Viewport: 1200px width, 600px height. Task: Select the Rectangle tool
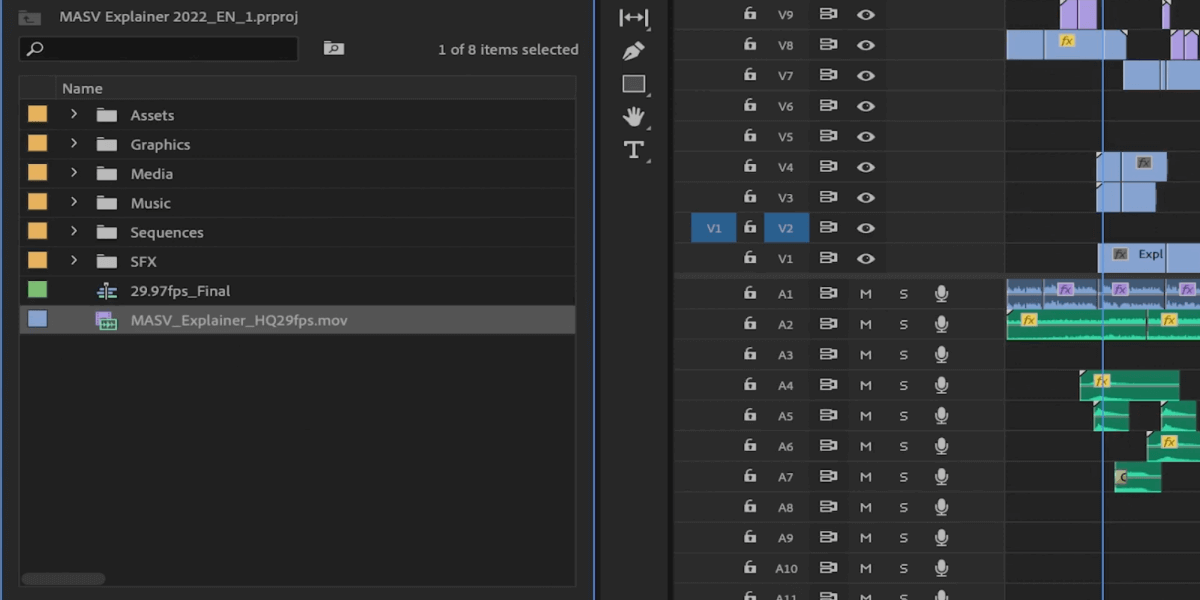pos(633,84)
